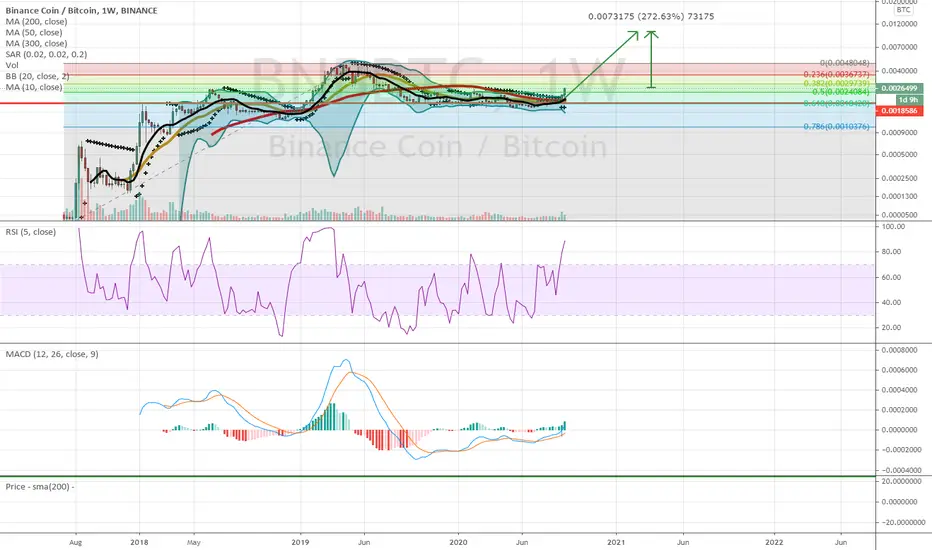Select the MACD (12, 26, close, 9) label
The image size is (932, 550).
pyautogui.click(x=52, y=354)
